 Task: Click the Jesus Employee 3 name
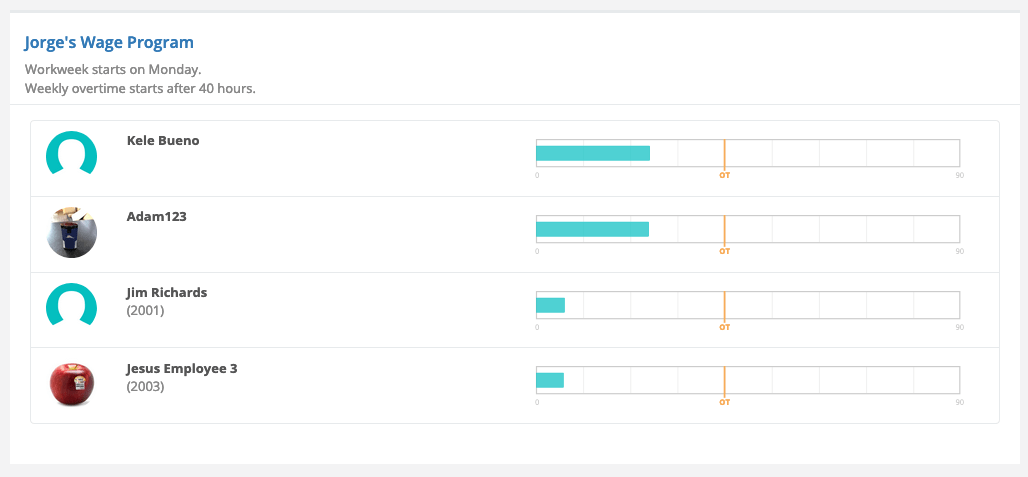pos(182,368)
